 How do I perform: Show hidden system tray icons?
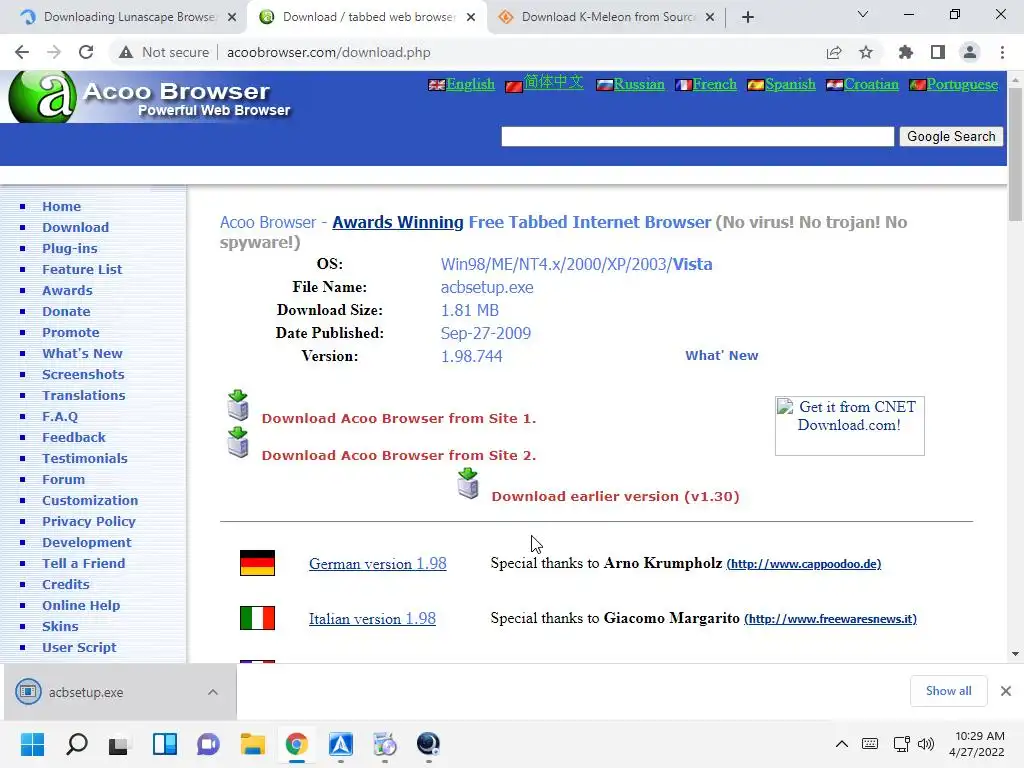(842, 744)
